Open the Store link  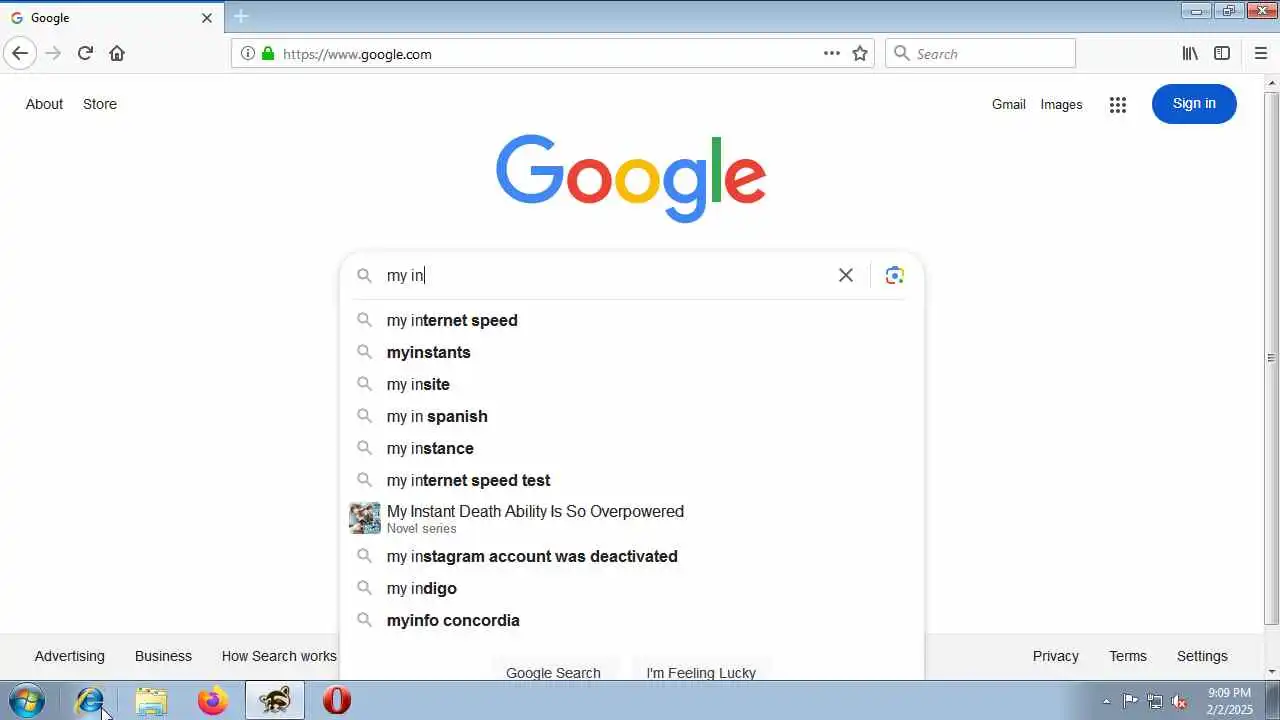[100, 104]
